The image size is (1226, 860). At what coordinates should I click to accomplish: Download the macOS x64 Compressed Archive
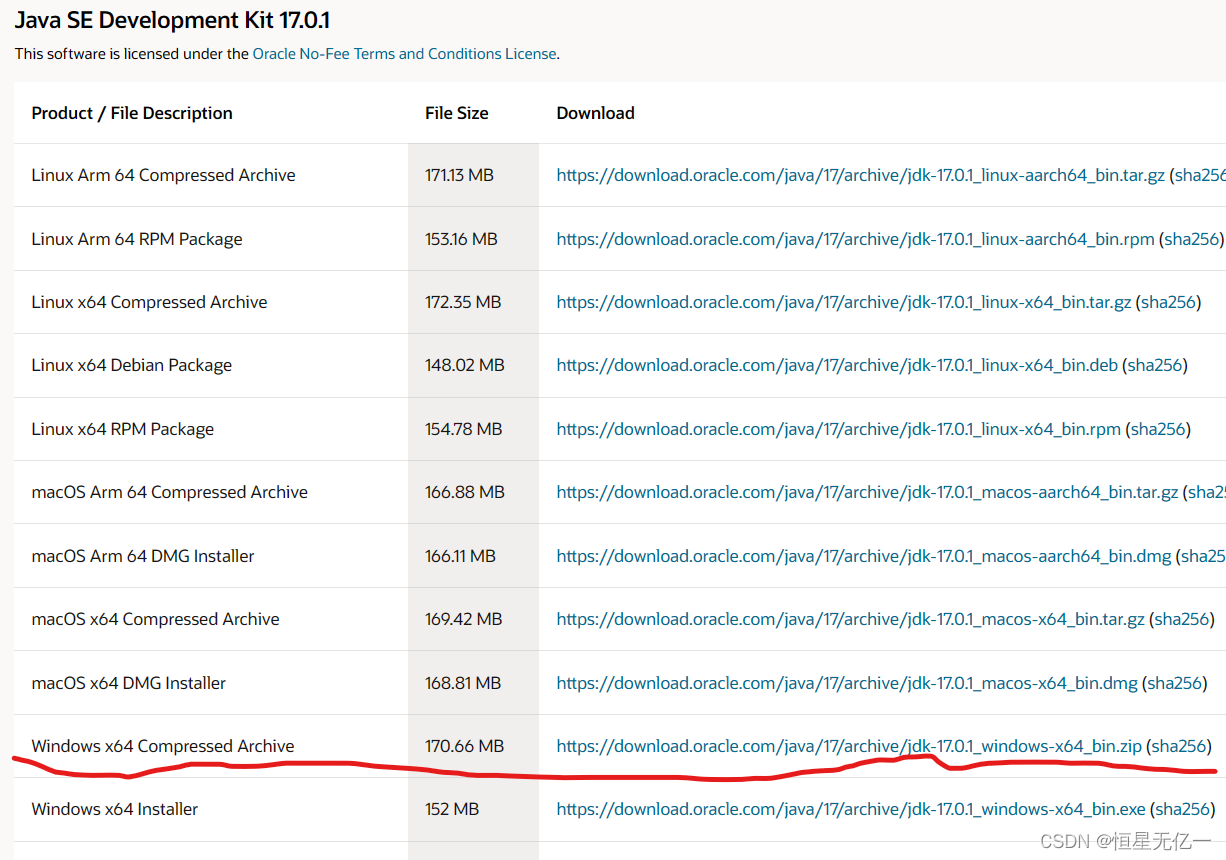(850, 618)
